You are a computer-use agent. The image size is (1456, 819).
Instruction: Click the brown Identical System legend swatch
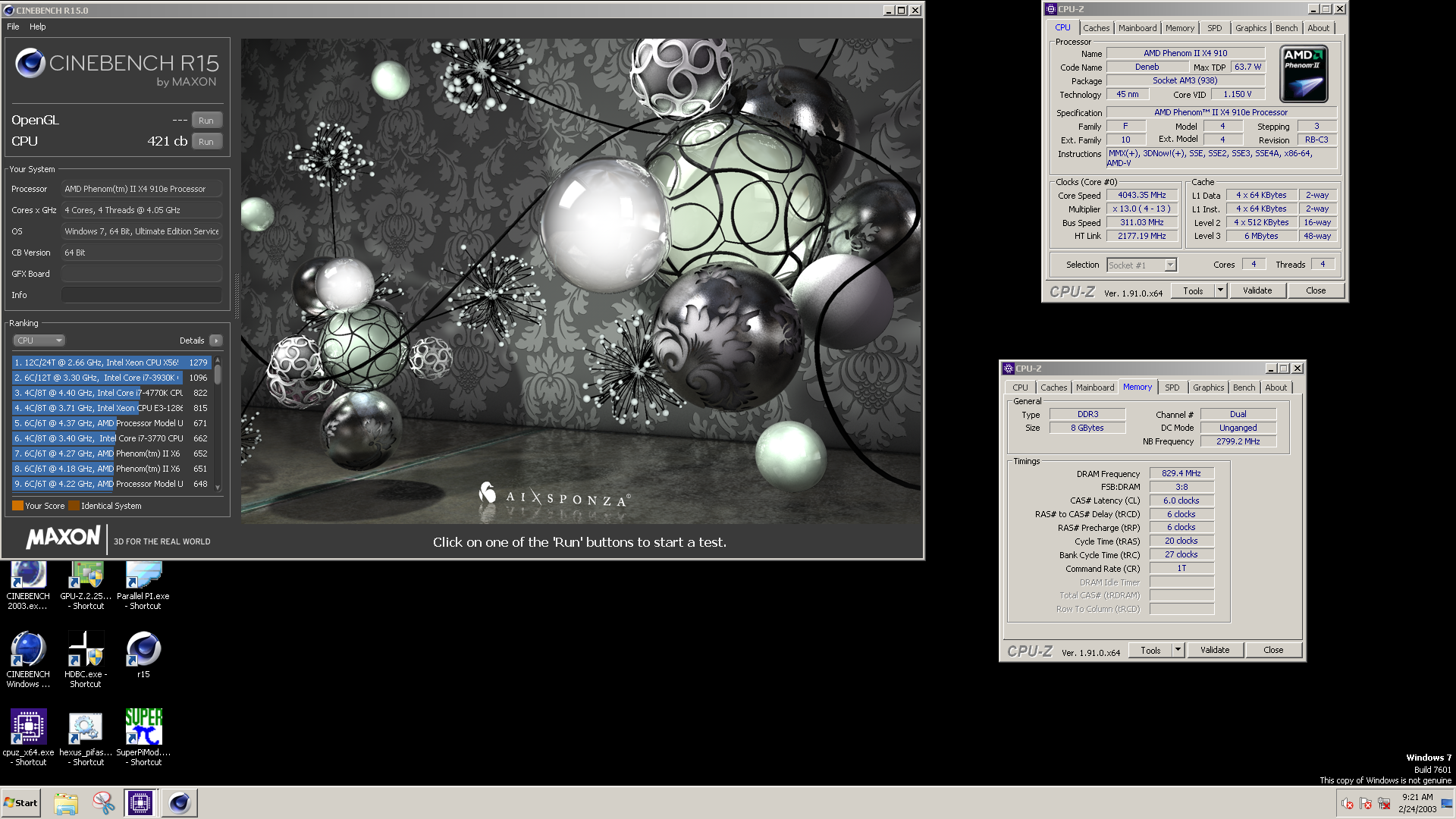[74, 506]
